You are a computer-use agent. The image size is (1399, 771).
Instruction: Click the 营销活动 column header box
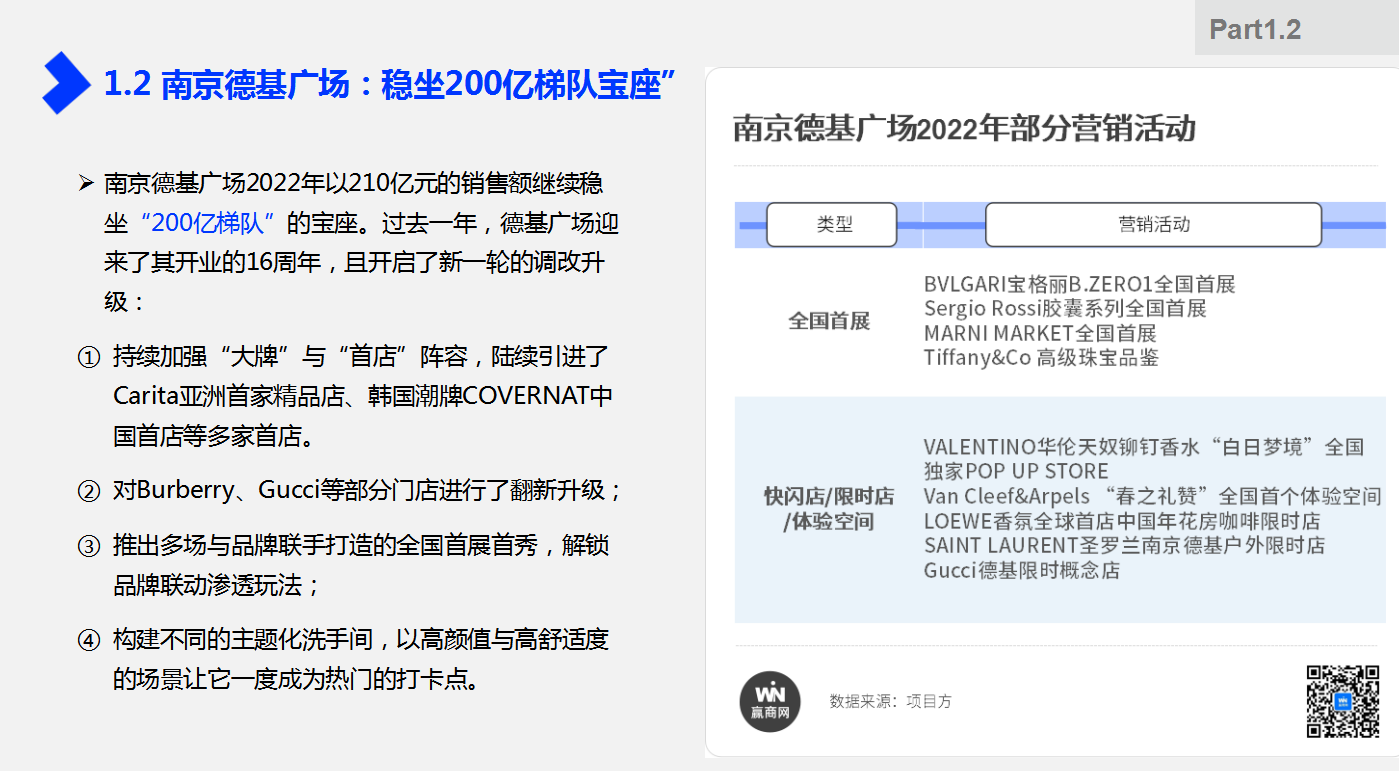(1153, 225)
